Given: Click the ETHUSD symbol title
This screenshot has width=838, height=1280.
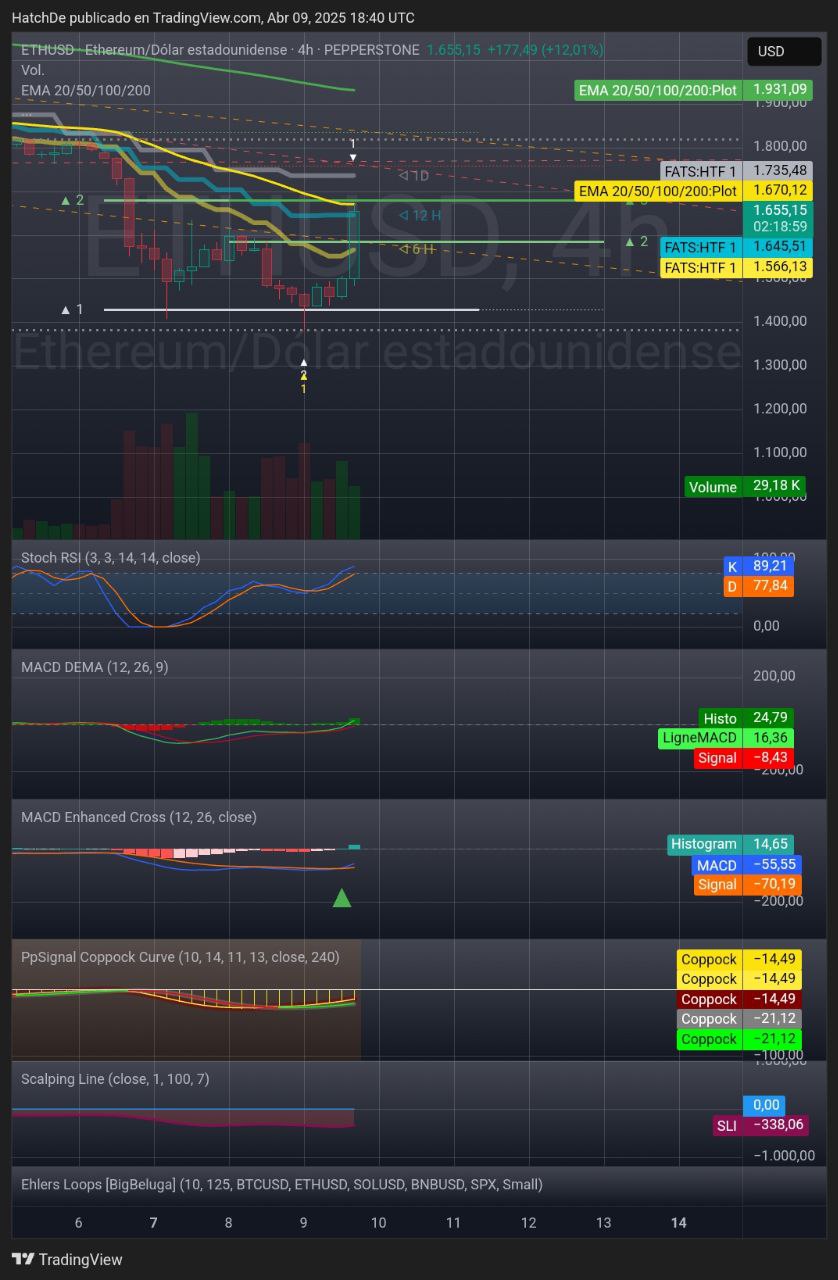Looking at the screenshot, I should coord(48,50).
